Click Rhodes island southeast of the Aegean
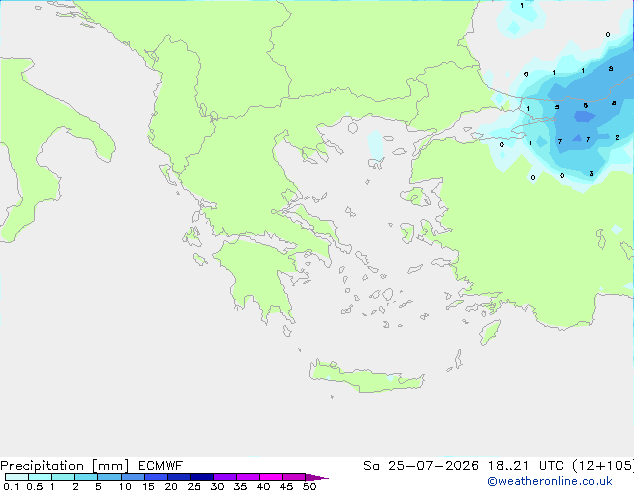This screenshot has height=490, width=634. 490,332
